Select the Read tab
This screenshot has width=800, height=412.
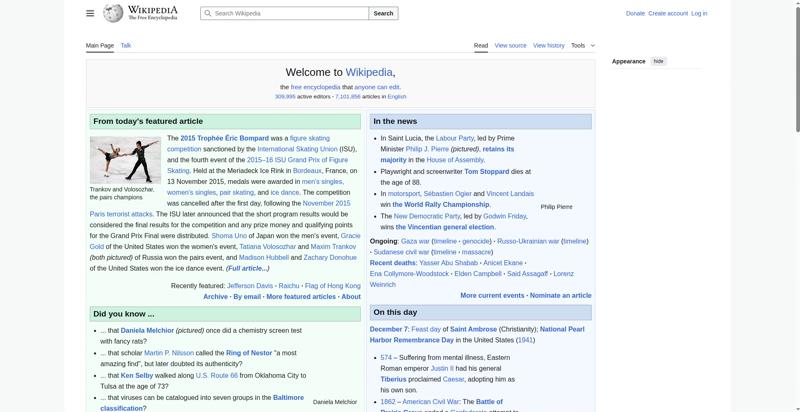pyautogui.click(x=481, y=45)
